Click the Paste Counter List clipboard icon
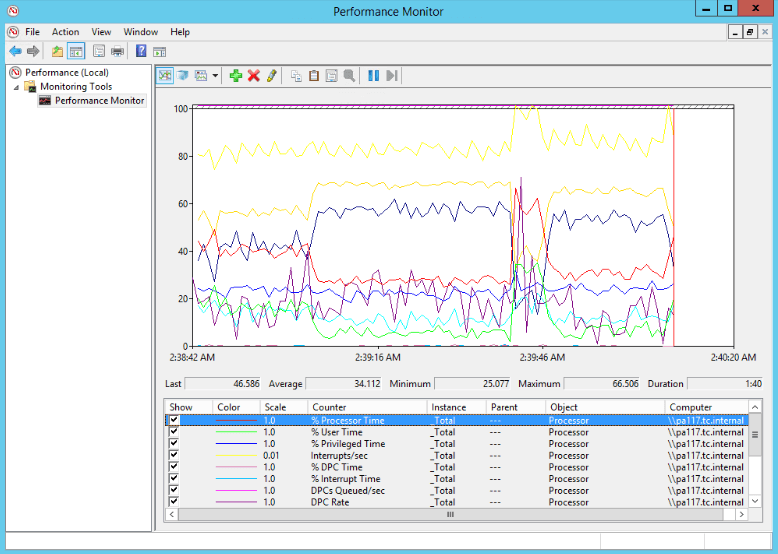 (x=314, y=76)
